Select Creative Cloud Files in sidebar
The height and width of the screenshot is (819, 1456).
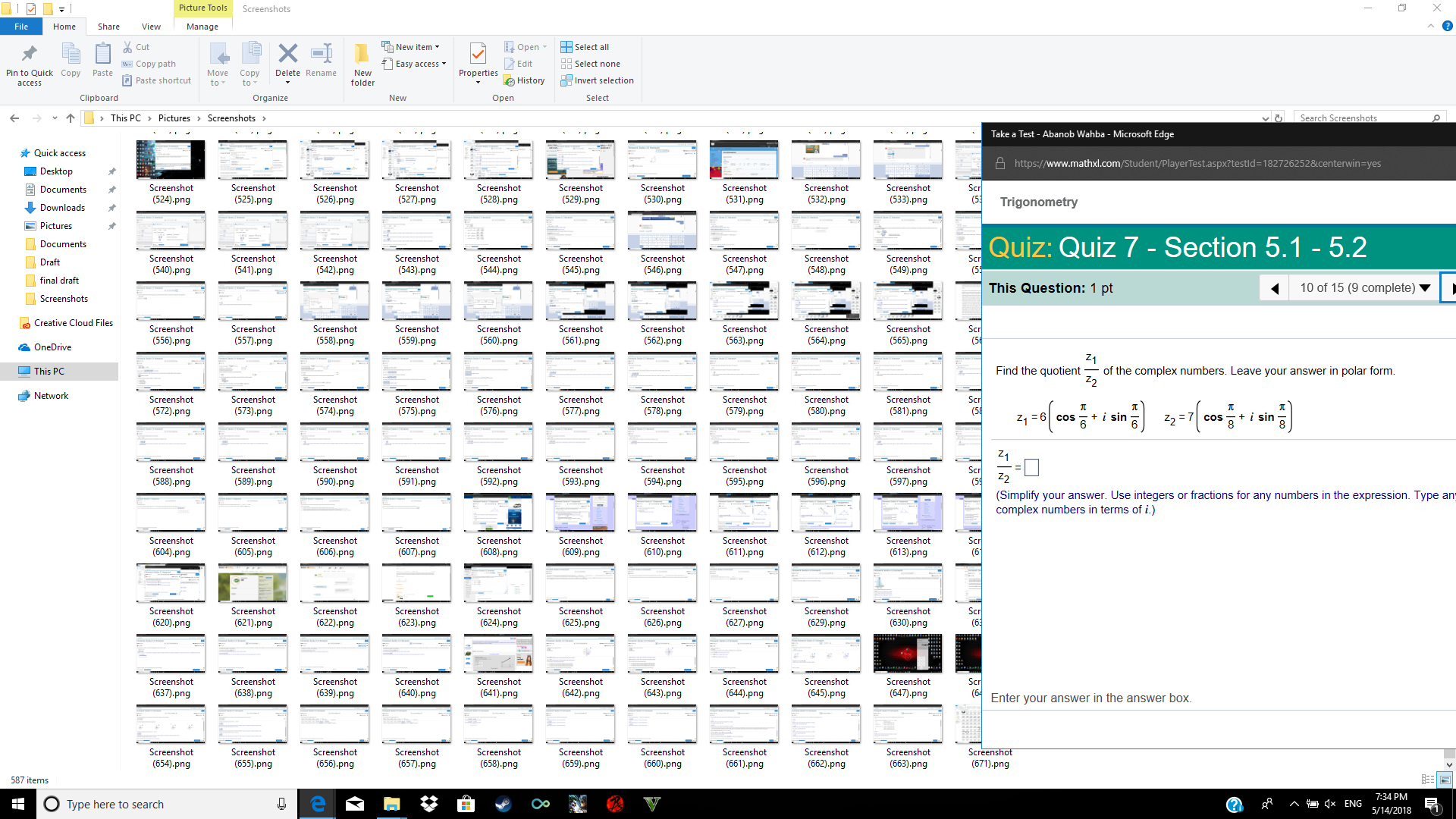click(x=74, y=323)
